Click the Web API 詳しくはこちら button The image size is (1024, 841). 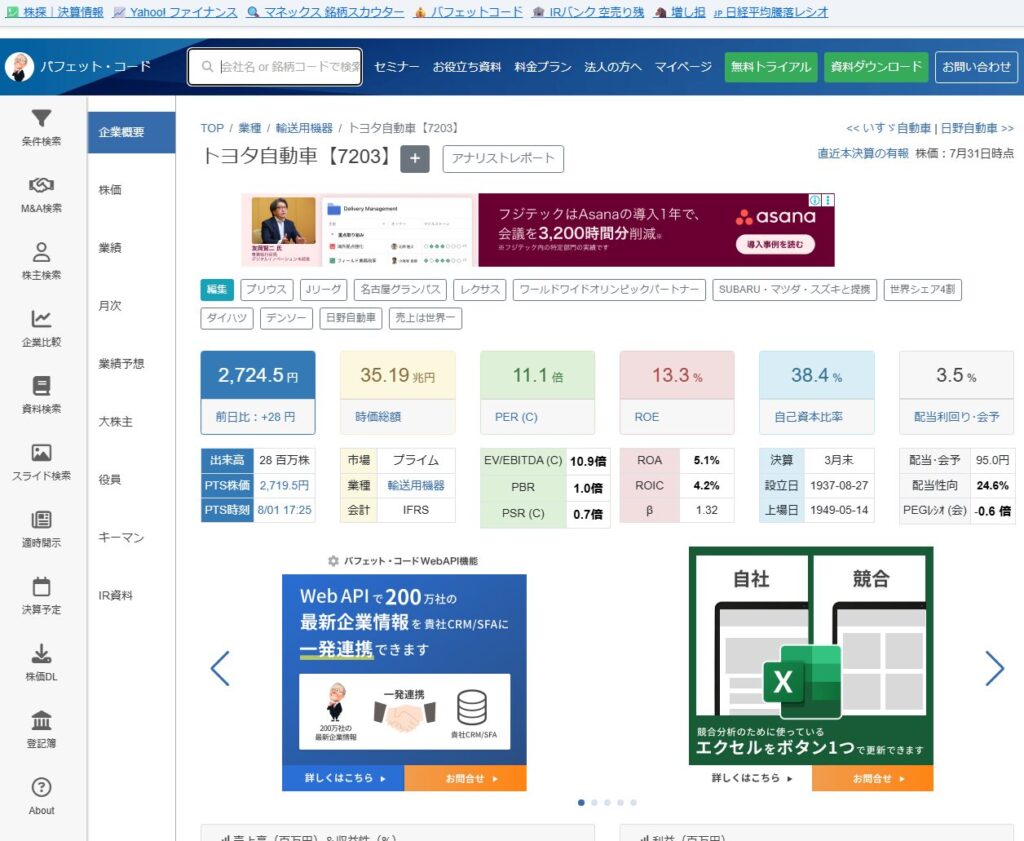[343, 778]
